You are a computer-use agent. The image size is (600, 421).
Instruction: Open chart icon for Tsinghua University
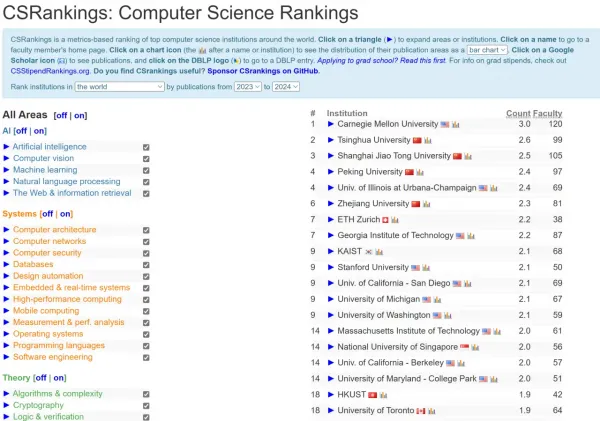[428, 140]
